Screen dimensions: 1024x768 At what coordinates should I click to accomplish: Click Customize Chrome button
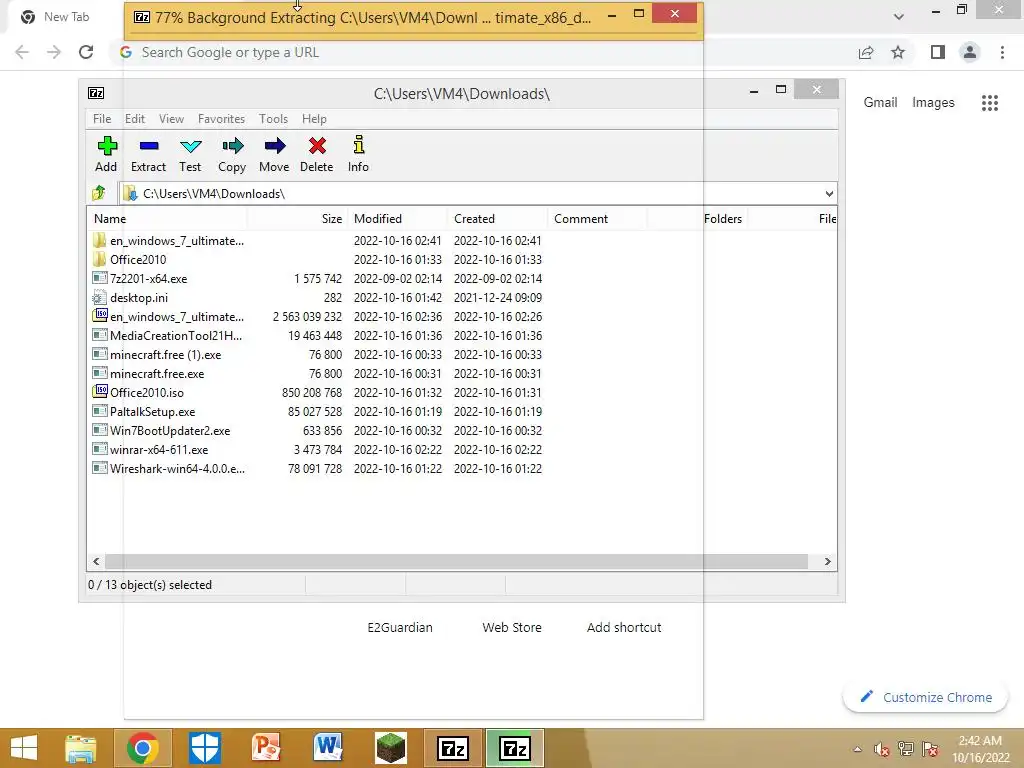(926, 697)
